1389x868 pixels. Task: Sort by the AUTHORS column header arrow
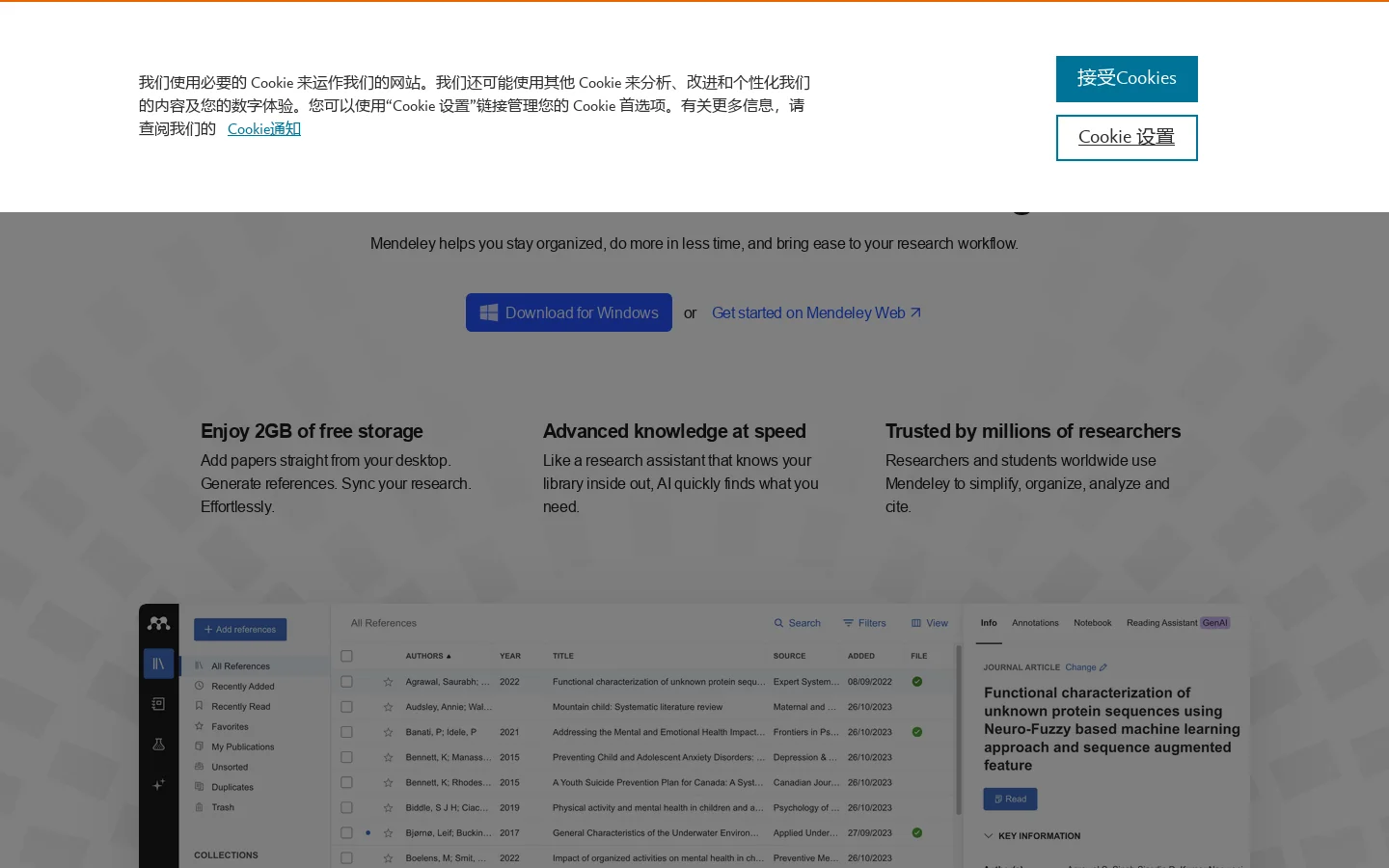(x=449, y=656)
